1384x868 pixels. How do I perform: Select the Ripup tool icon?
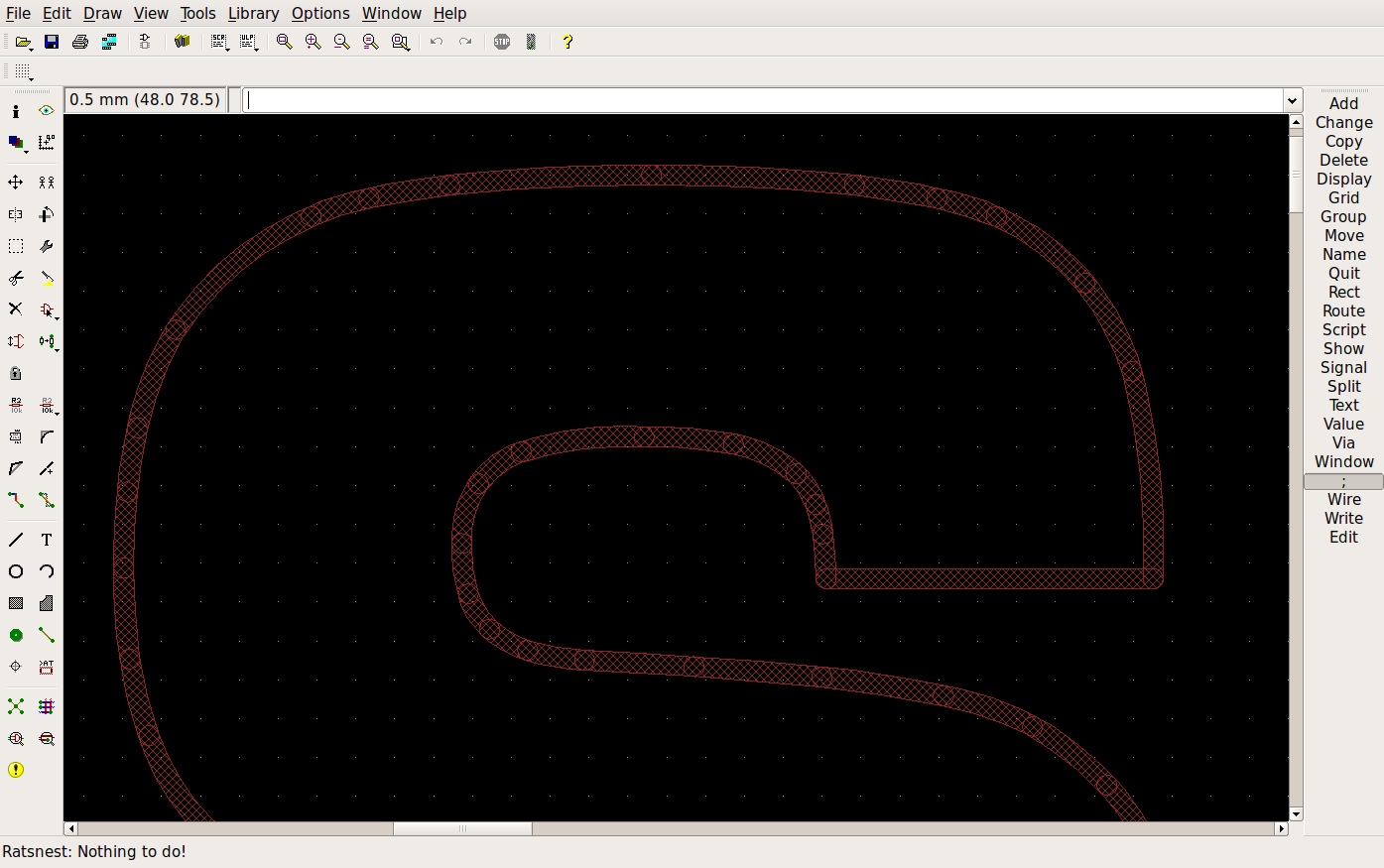point(47,500)
